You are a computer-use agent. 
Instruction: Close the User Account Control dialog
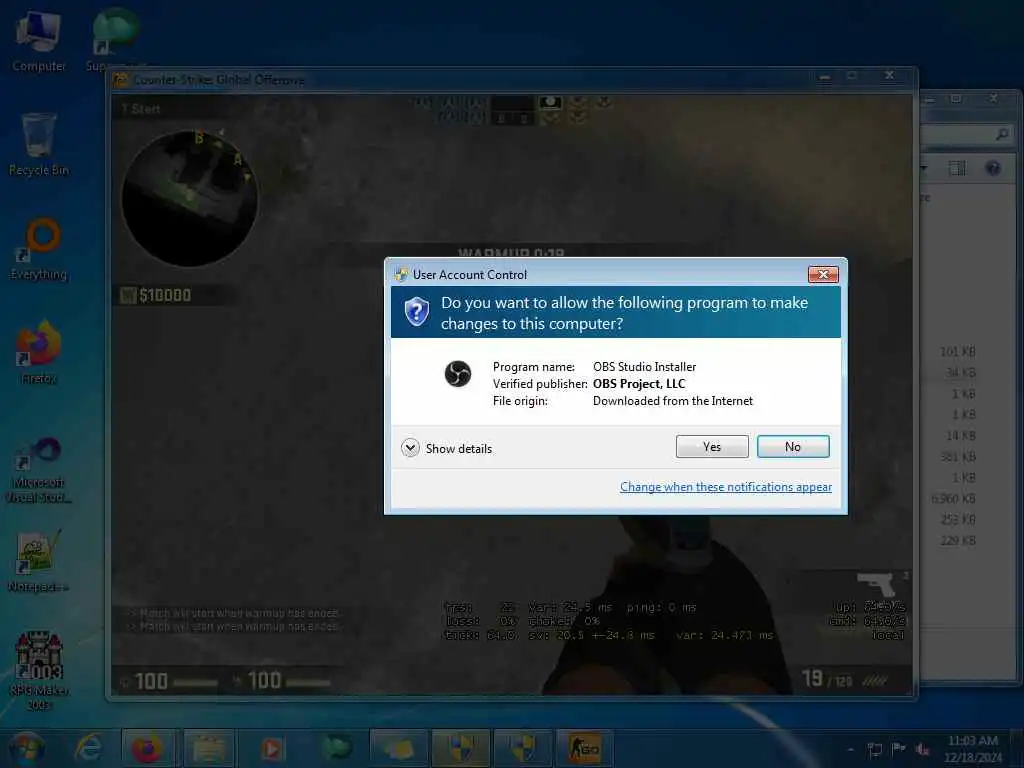coord(823,274)
